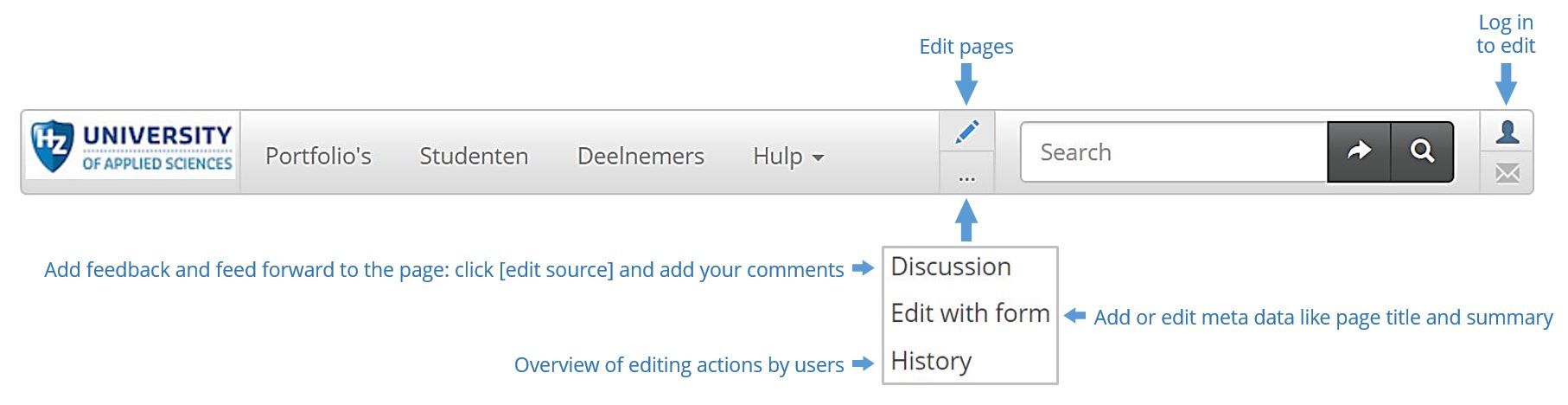Click the "Log in to edit" label
The height and width of the screenshot is (405, 1568).
pyautogui.click(x=1506, y=35)
